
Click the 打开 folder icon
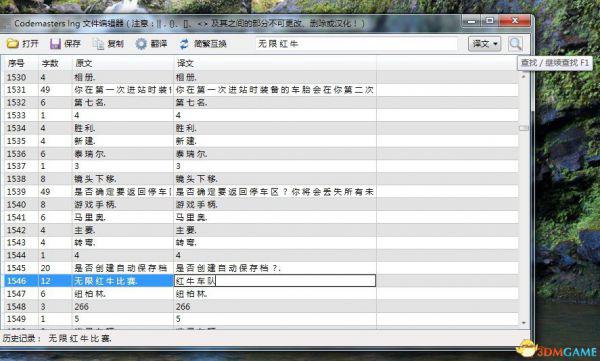(13, 44)
